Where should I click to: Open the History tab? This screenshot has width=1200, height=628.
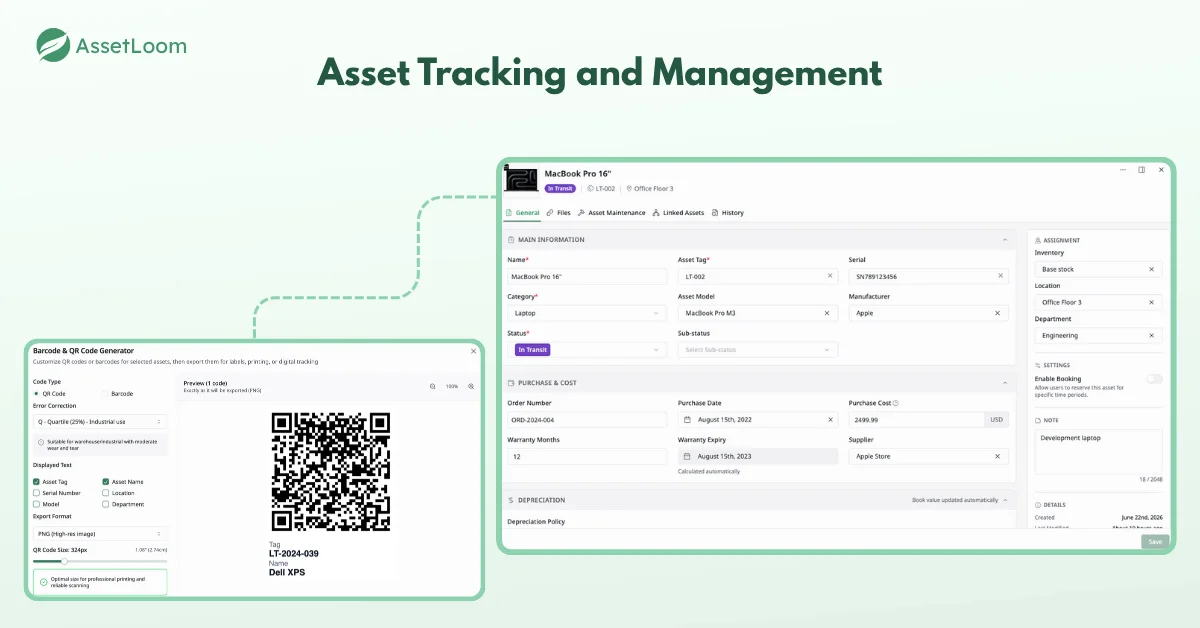point(728,213)
